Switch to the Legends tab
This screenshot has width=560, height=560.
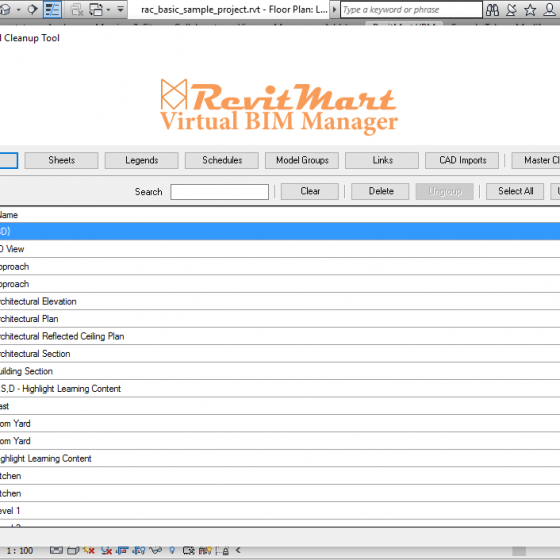(x=141, y=160)
